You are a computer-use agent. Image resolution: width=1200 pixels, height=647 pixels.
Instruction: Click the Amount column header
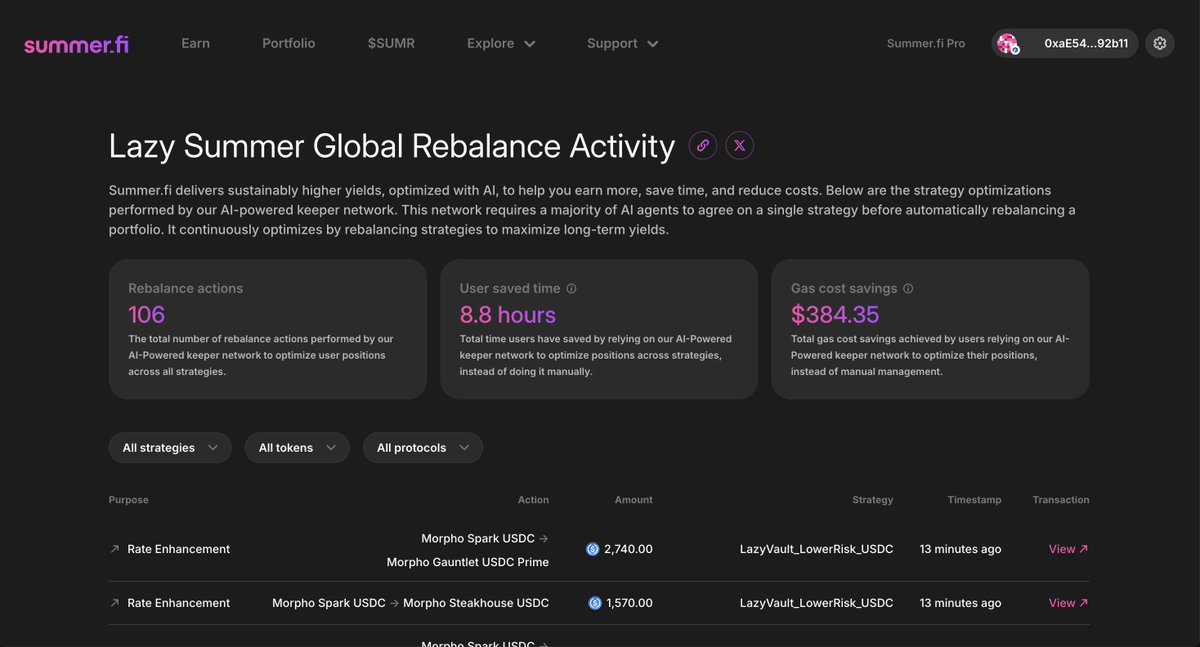634,500
